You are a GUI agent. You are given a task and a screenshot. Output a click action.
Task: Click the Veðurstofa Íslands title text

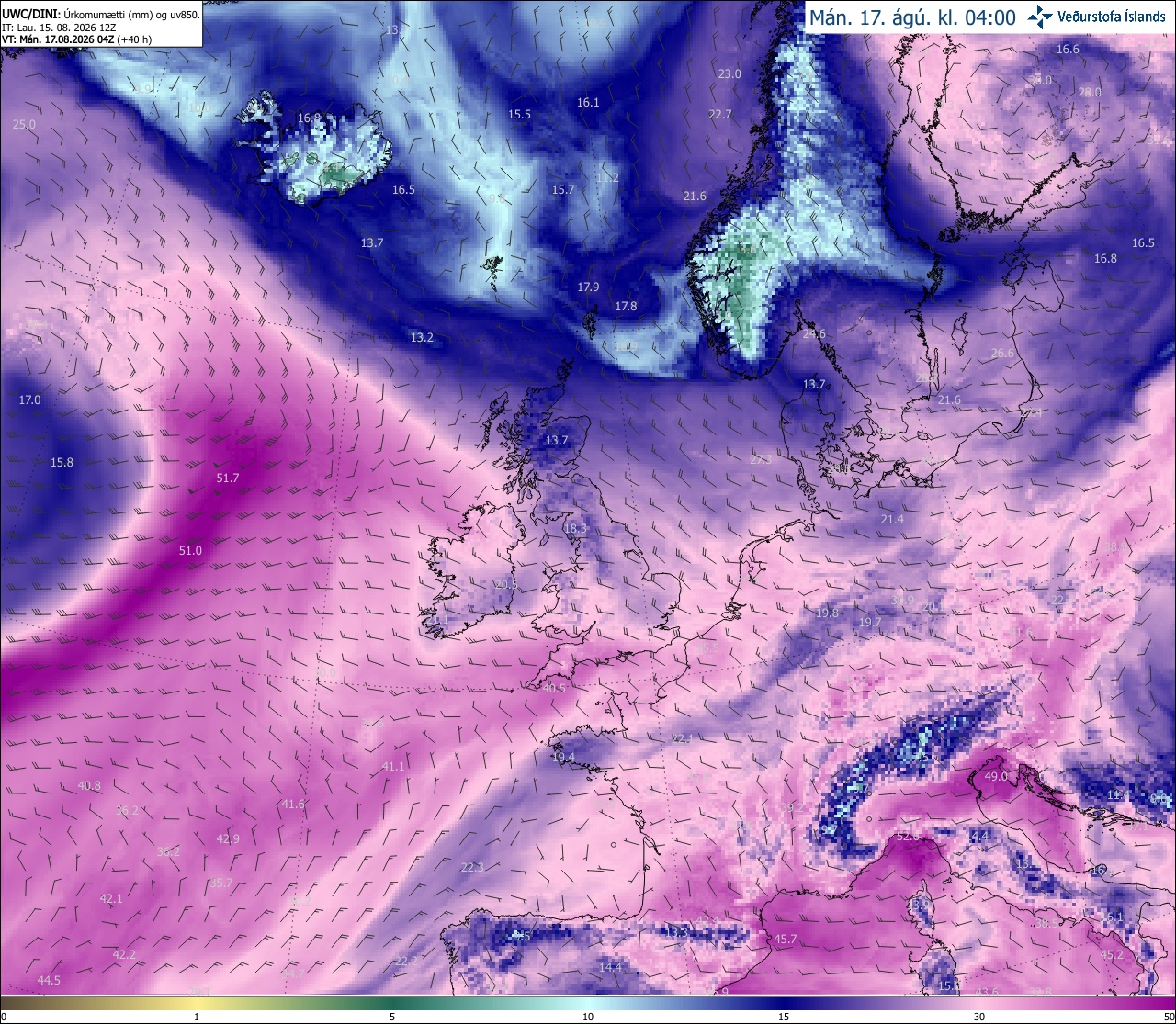pos(1112,16)
